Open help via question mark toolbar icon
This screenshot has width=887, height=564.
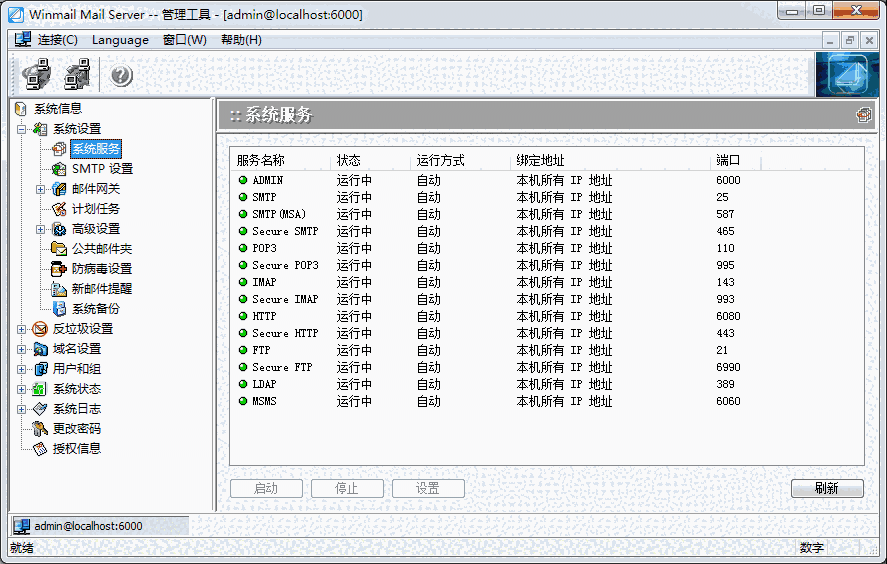121,76
